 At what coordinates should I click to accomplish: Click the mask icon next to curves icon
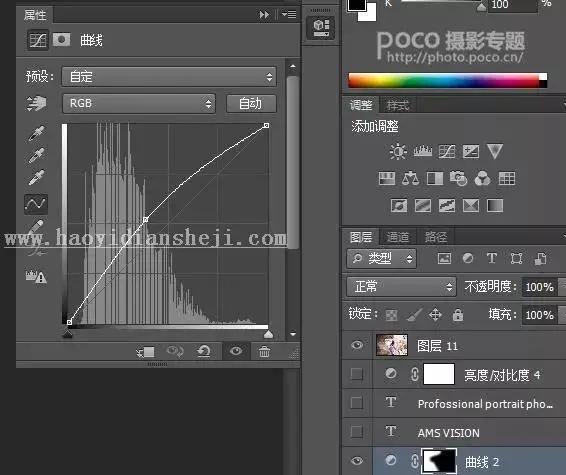click(x=61, y=40)
